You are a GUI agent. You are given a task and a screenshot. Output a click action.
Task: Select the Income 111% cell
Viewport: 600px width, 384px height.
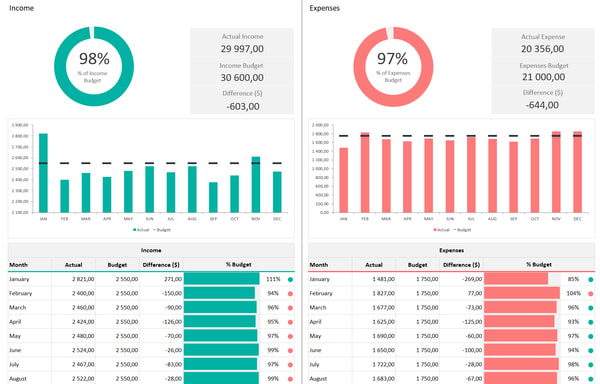[273, 279]
